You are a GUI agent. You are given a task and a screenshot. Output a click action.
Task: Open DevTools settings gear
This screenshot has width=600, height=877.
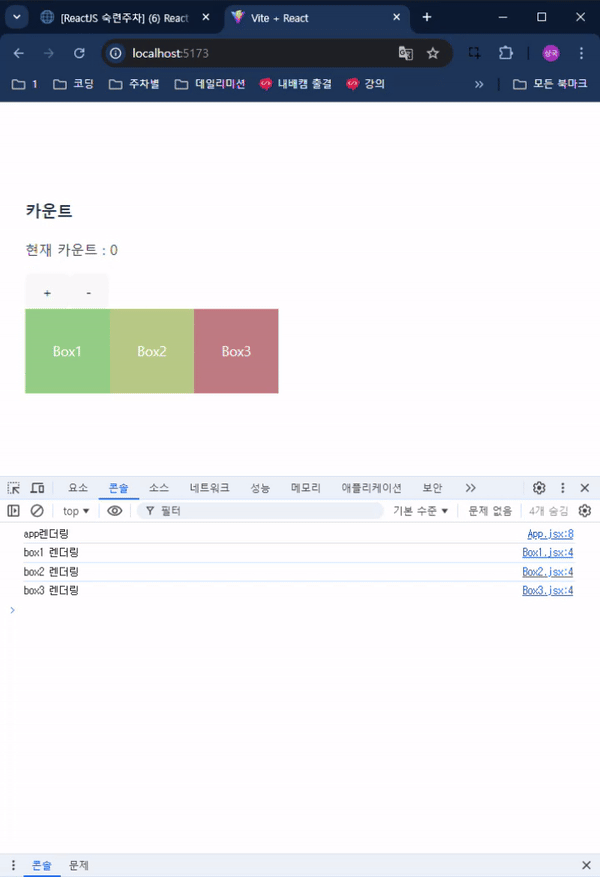tap(539, 488)
